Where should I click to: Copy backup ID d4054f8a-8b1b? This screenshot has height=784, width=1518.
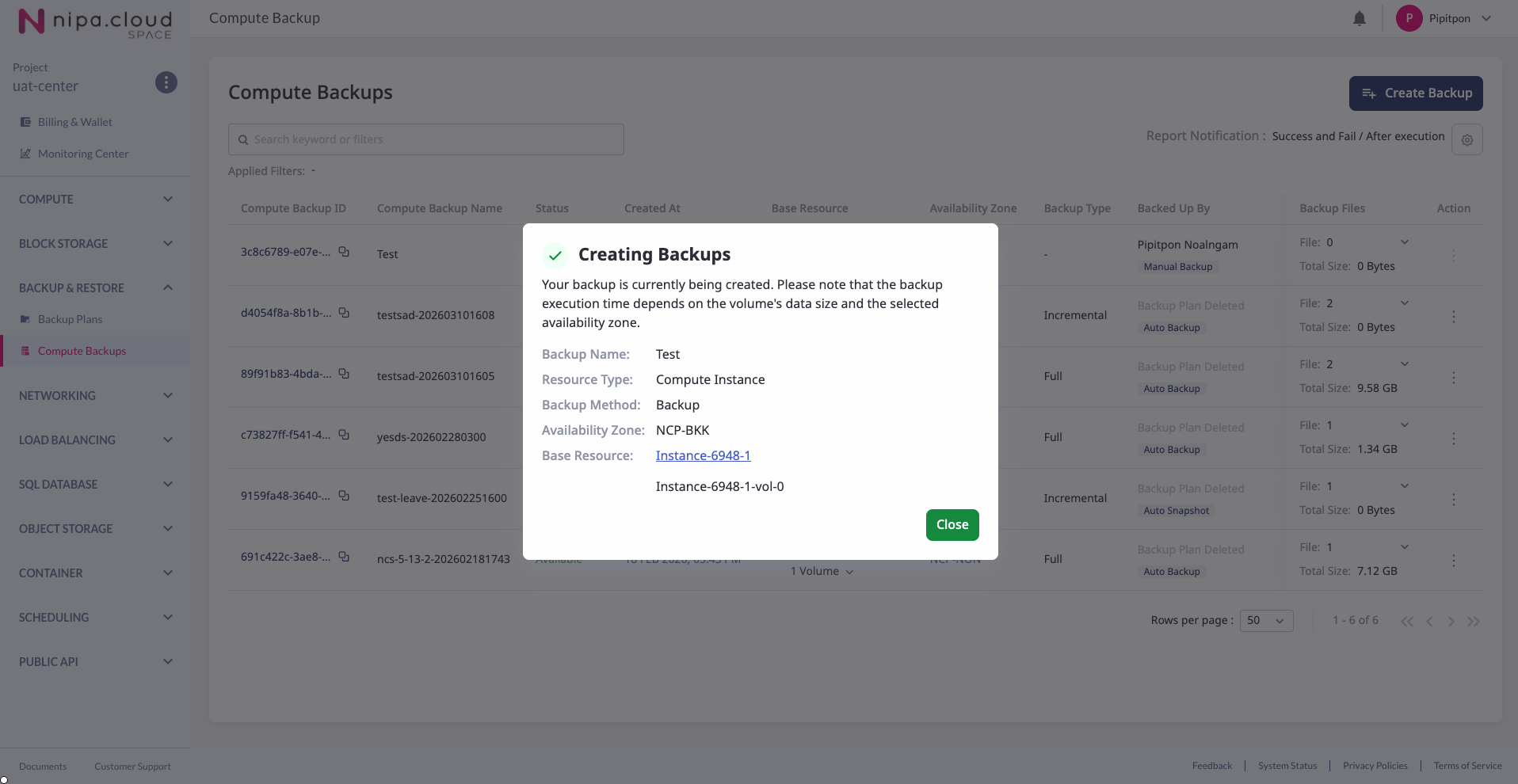344,313
